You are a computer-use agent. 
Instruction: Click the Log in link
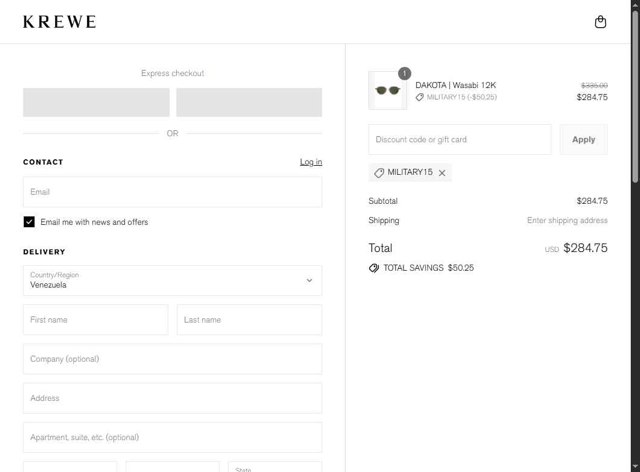tap(311, 162)
